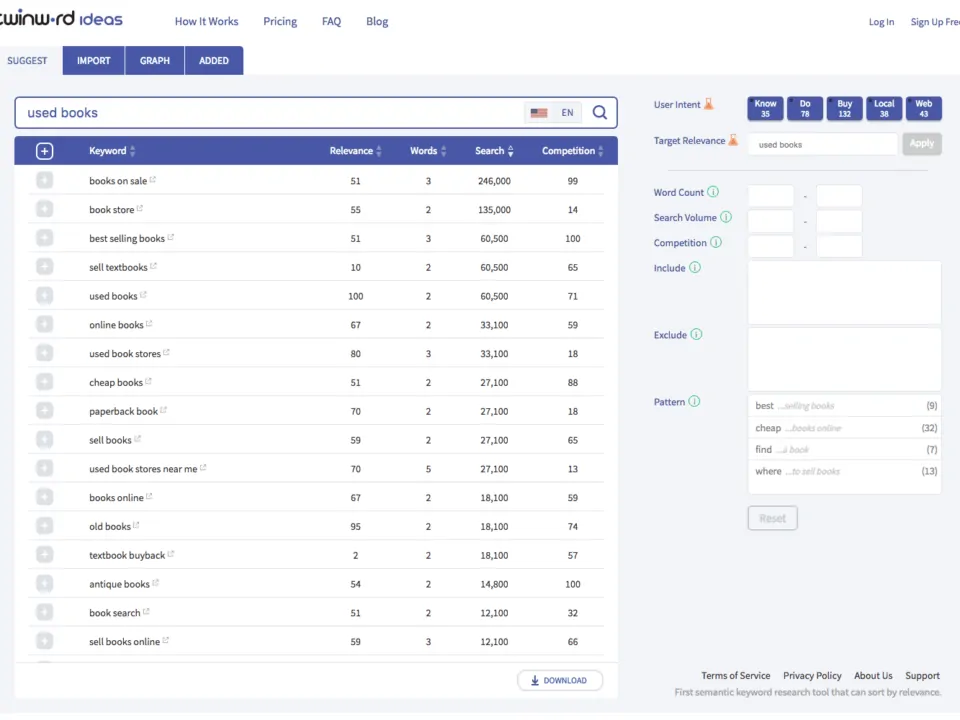Toggle the Do intent filter

pyautogui.click(x=805, y=108)
